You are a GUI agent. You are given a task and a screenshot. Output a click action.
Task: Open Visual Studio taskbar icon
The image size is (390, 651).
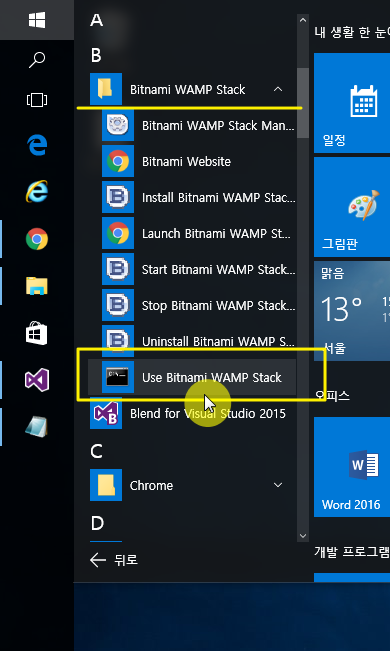(x=37, y=380)
